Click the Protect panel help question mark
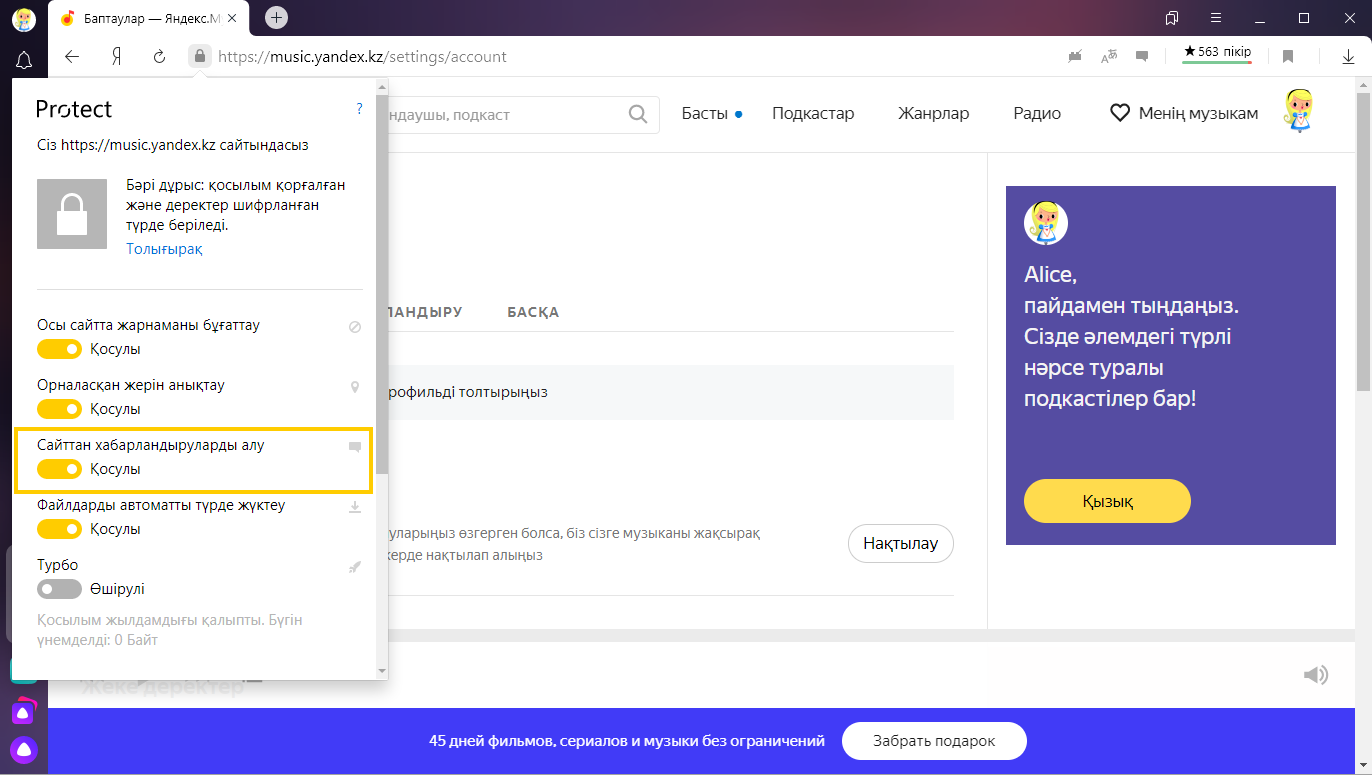This screenshot has width=1372, height=775. (359, 109)
